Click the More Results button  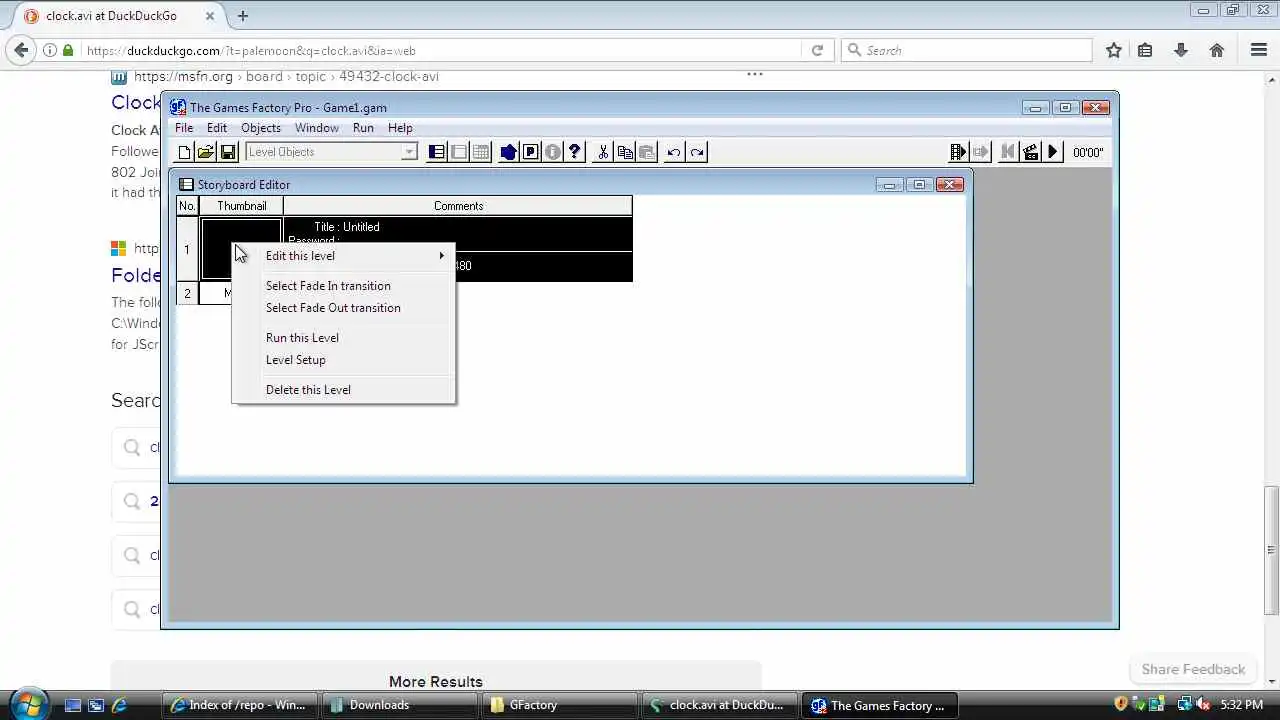436,681
